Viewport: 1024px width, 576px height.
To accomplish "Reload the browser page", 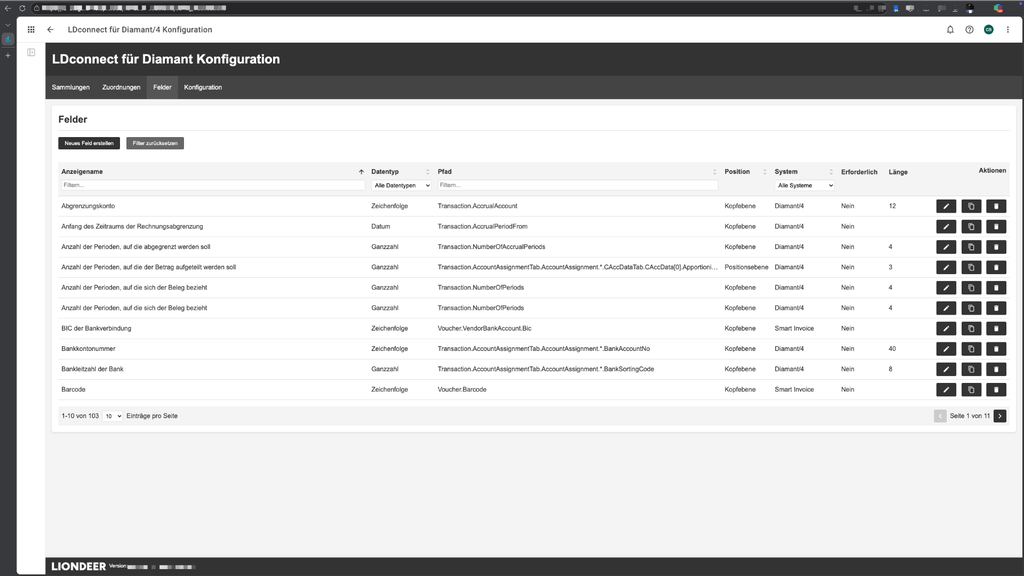I will 22,8.
